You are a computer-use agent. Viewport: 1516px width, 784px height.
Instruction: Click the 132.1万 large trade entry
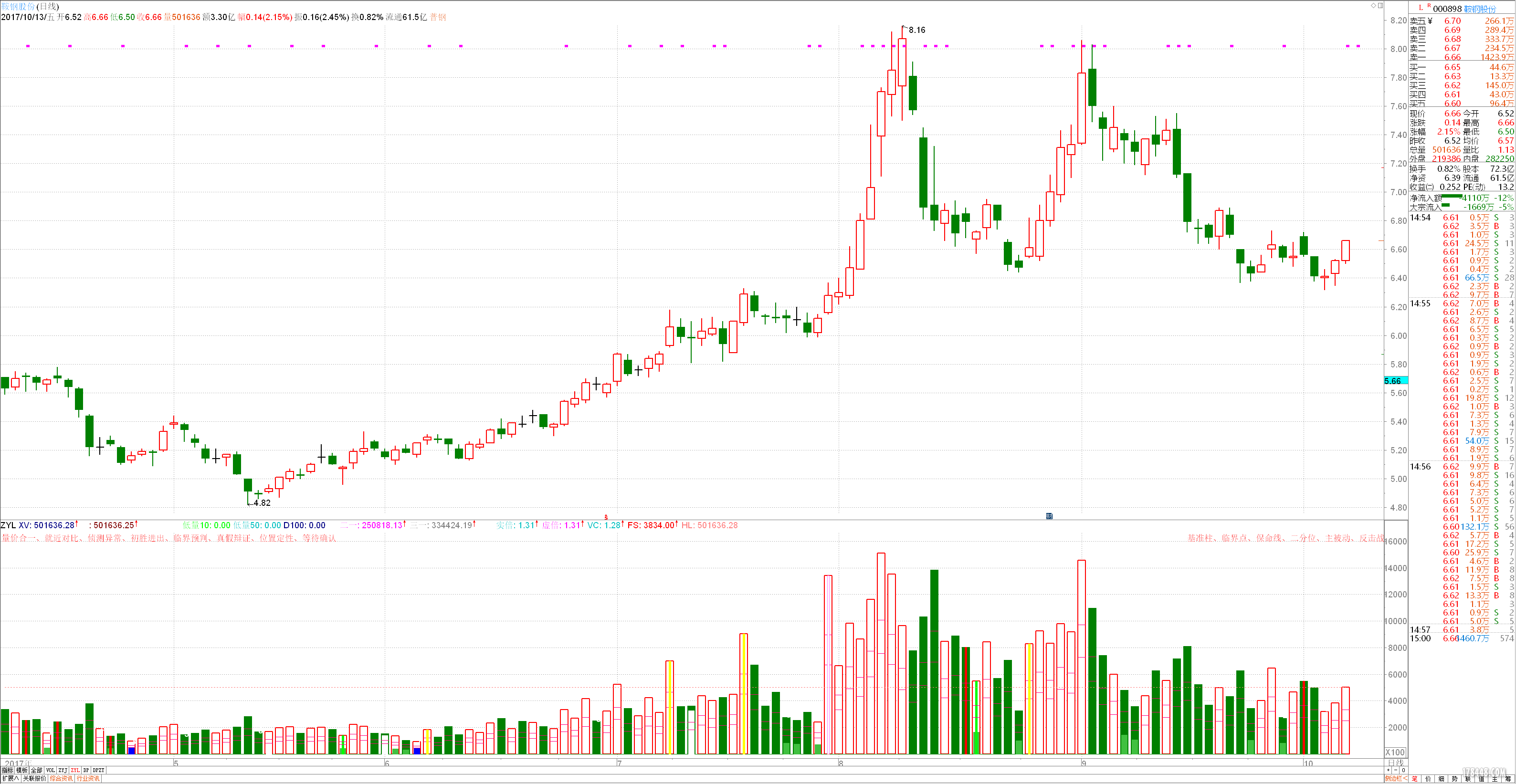tap(1475, 526)
